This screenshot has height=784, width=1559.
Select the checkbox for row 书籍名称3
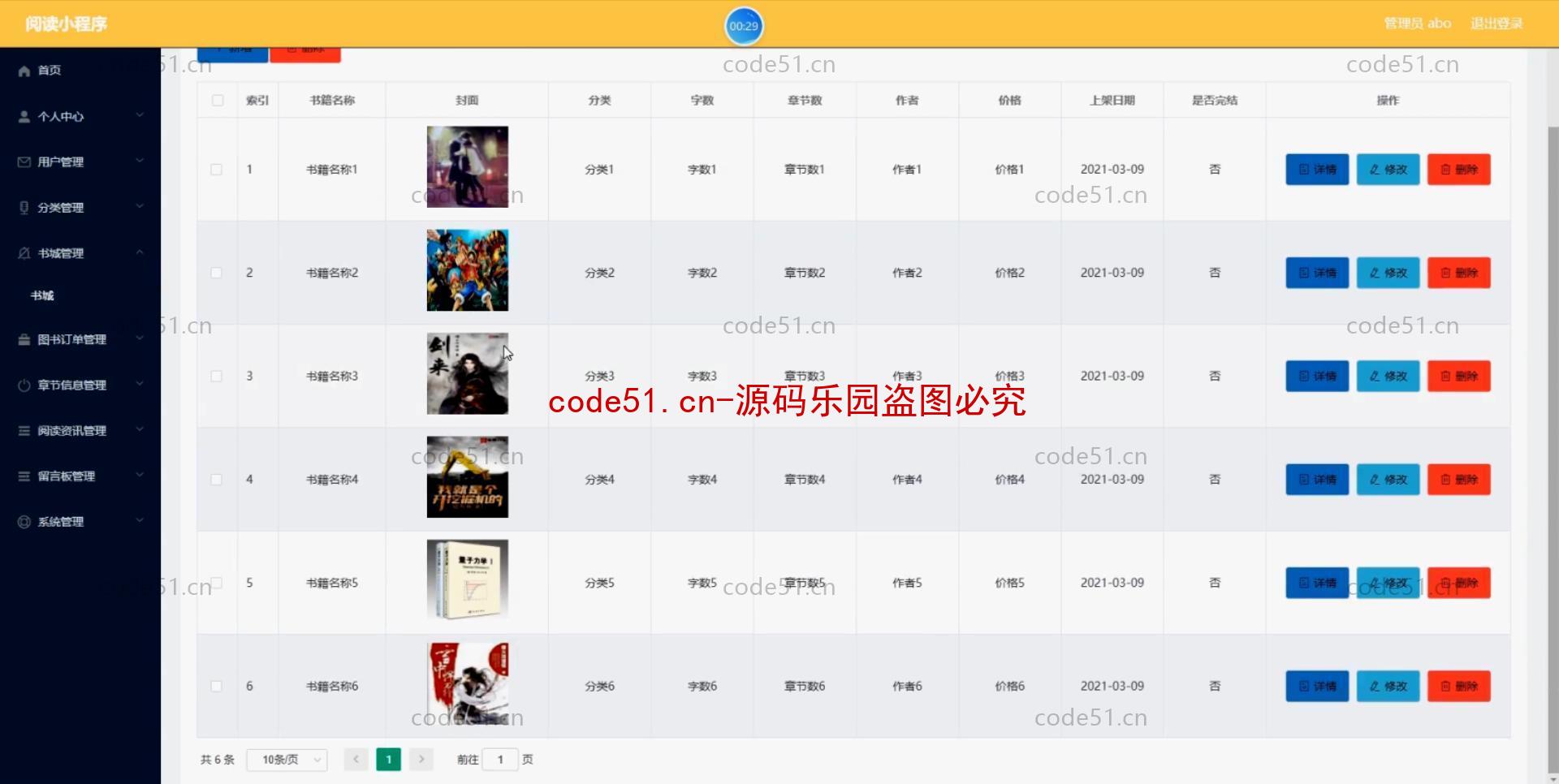click(x=217, y=376)
